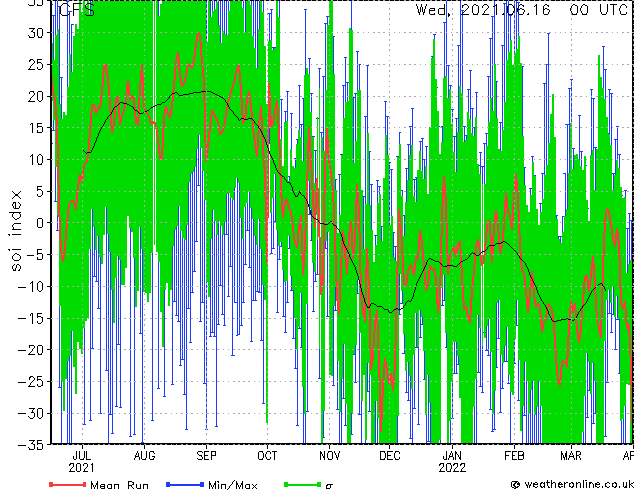Click the date text 'Wed, 2021.06.16'
634x490 pixels.
[x=483, y=10]
